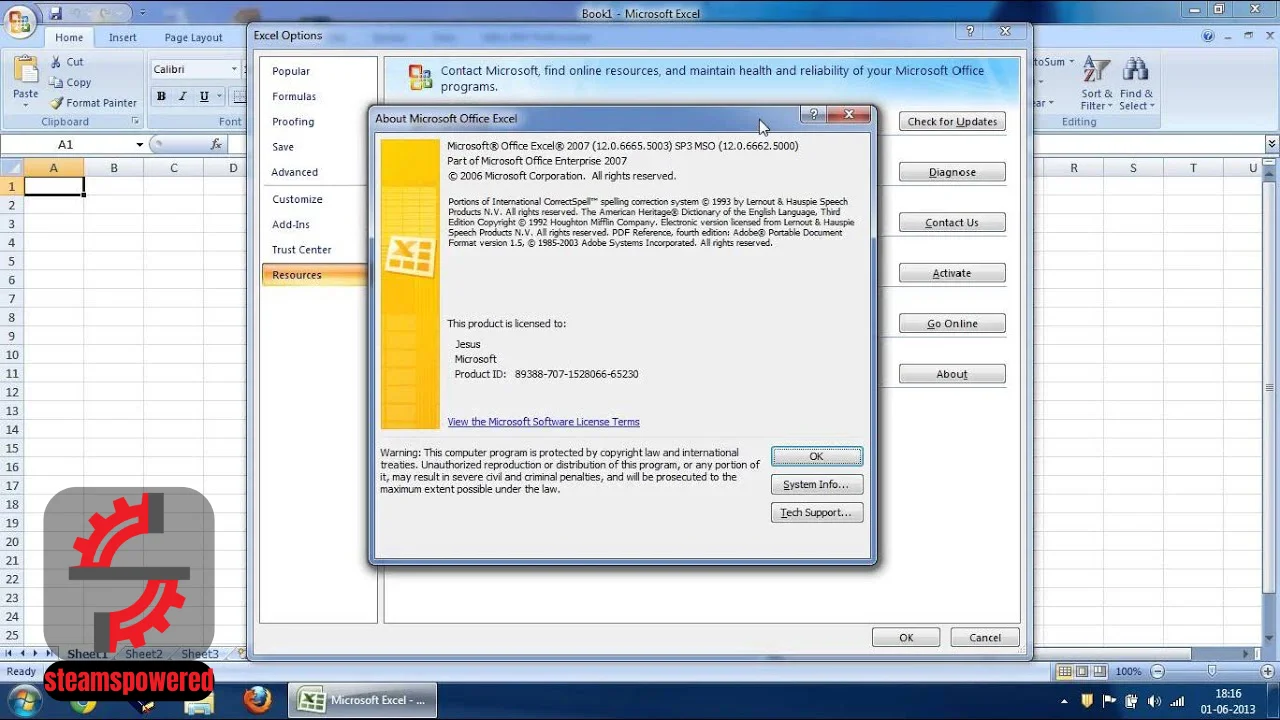This screenshot has height=720, width=1280.
Task: Open Clipboard group dialog launcher
Action: click(x=135, y=121)
